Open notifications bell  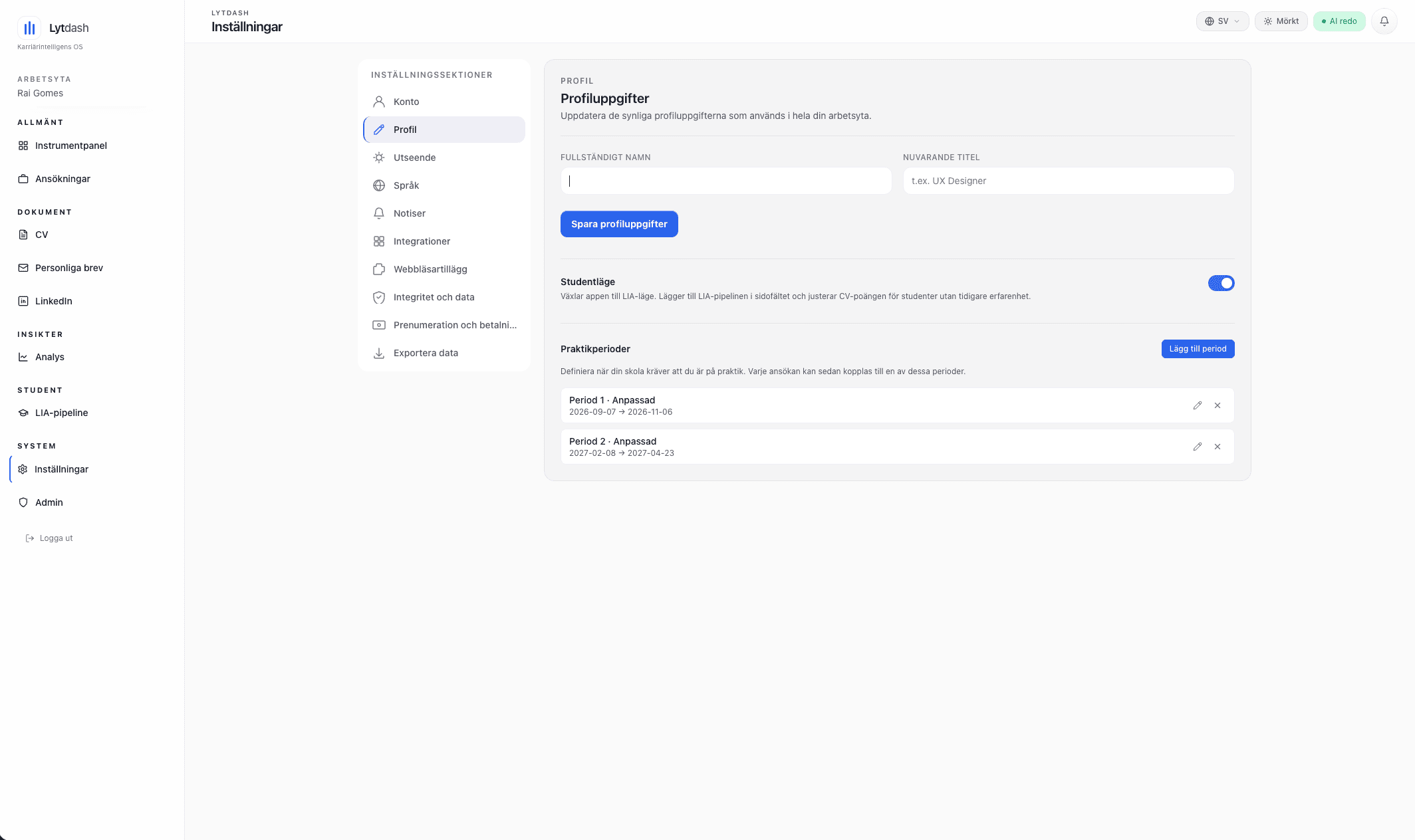coord(1384,21)
